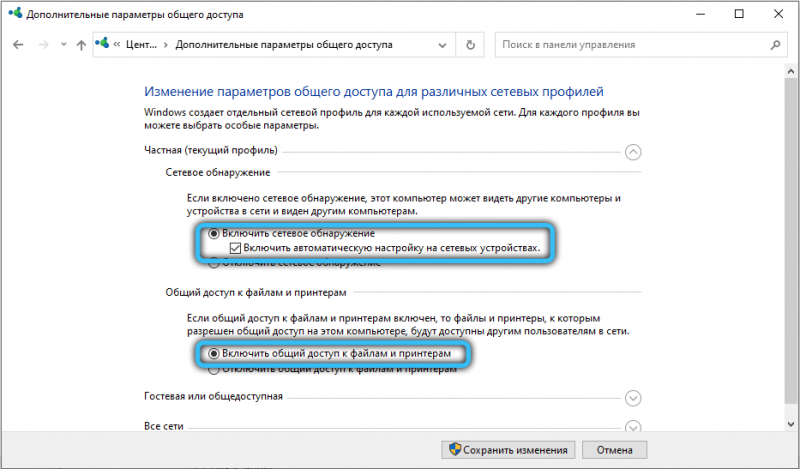Click the 'Частная (текущий профиль)' label
The image size is (800, 469).
pyautogui.click(x=211, y=151)
